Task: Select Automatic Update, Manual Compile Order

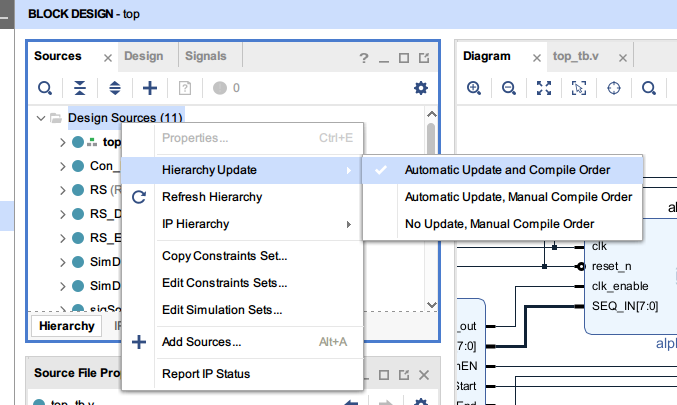Action: coord(518,197)
